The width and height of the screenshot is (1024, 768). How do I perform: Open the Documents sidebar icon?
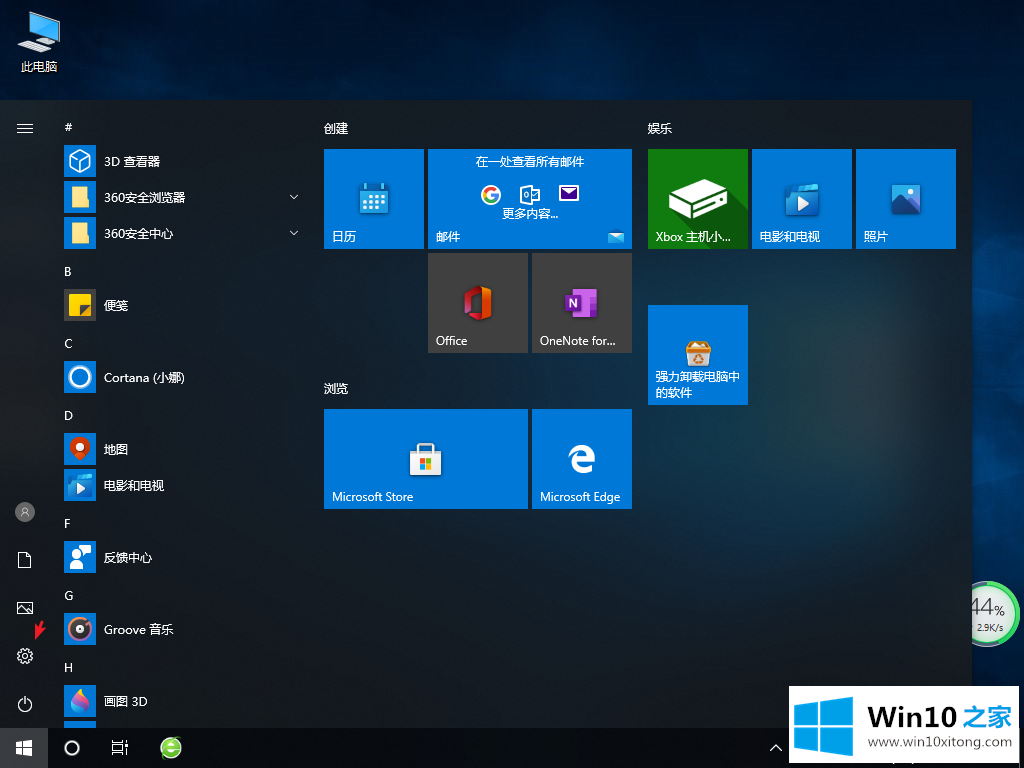25,560
